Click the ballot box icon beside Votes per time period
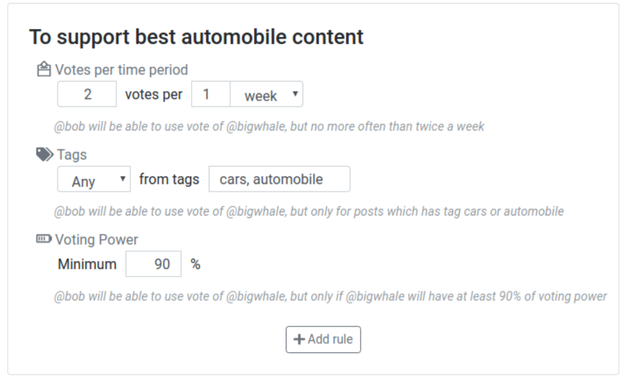 tap(44, 69)
